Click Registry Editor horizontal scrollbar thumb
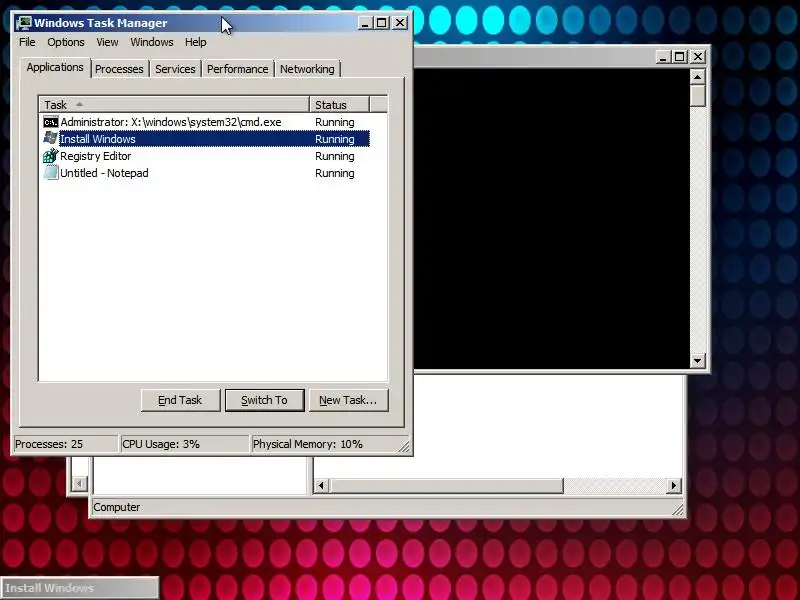The width and height of the screenshot is (800, 600). (446, 486)
